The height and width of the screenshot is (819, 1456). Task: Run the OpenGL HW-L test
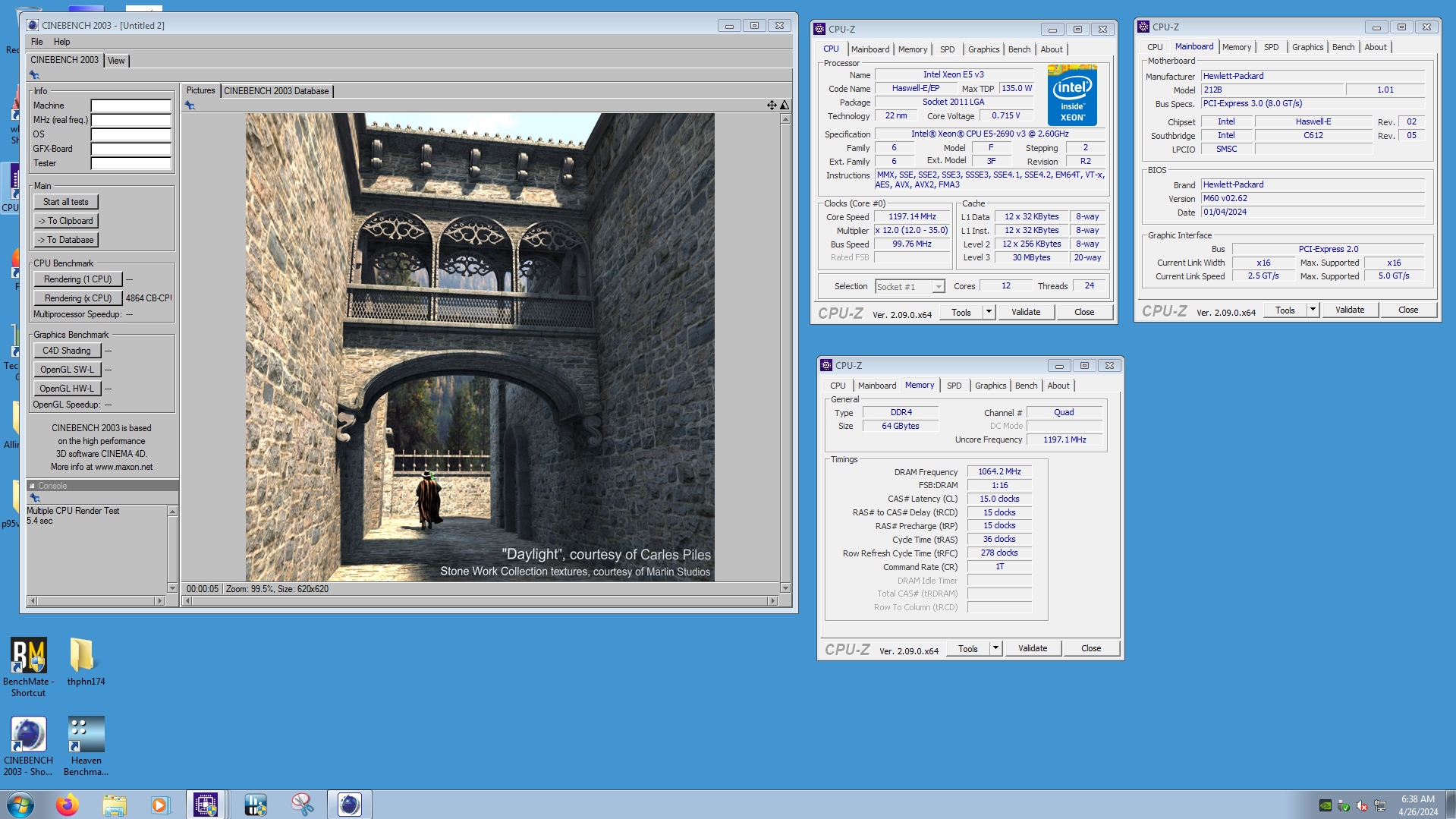point(67,389)
